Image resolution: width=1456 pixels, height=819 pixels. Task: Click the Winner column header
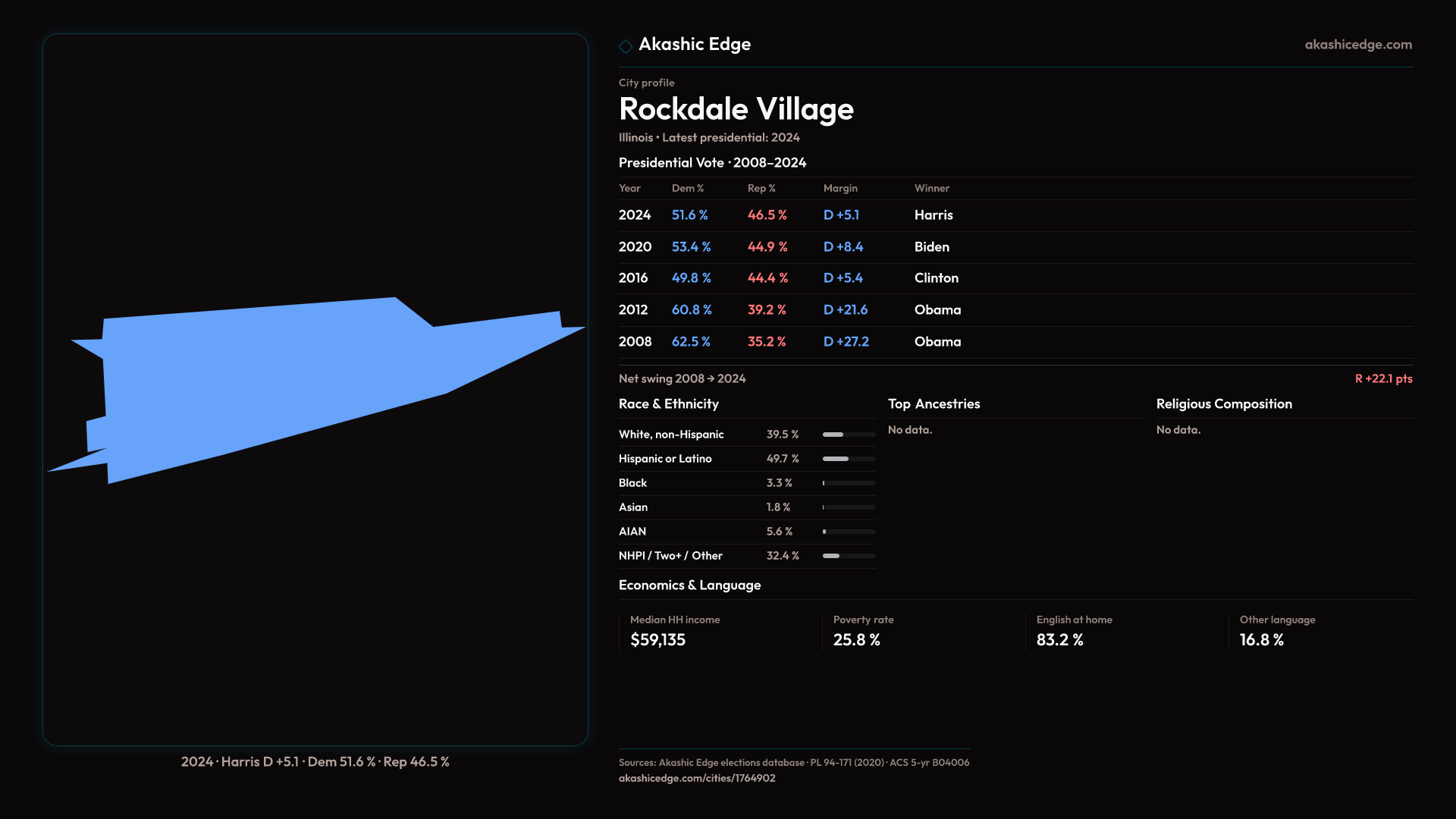click(931, 188)
